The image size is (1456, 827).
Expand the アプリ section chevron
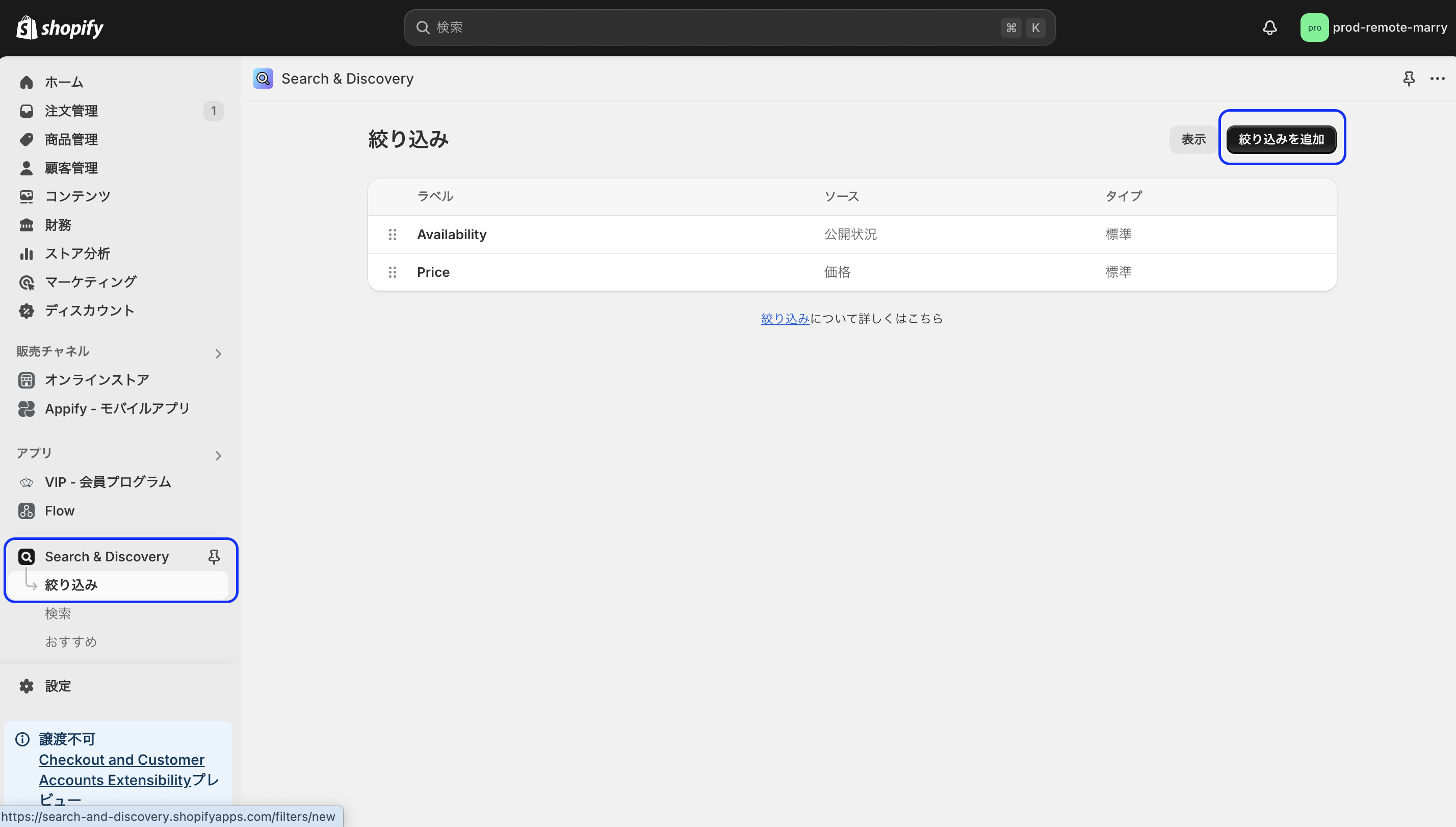(218, 455)
